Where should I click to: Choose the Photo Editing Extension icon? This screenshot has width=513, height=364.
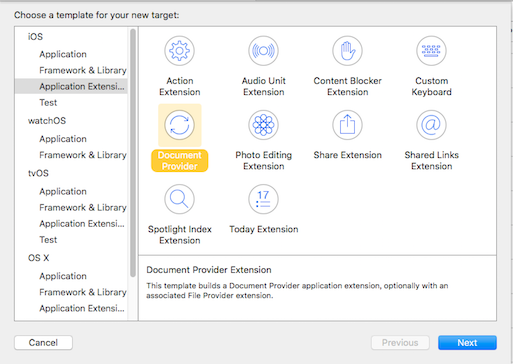tap(263, 125)
